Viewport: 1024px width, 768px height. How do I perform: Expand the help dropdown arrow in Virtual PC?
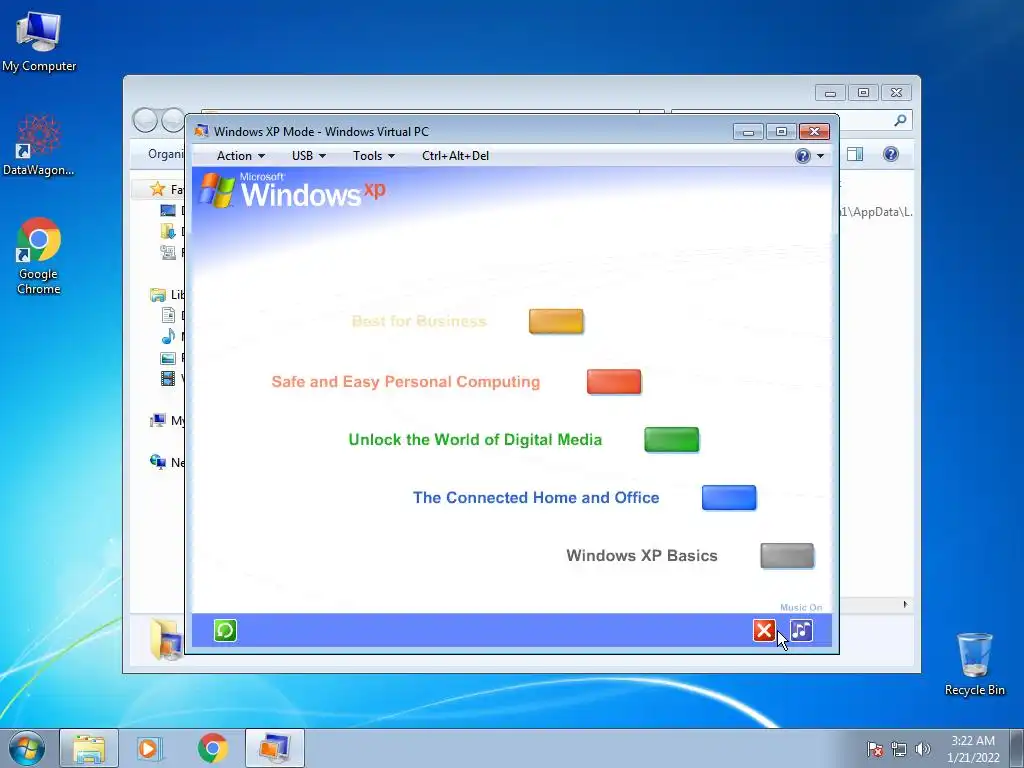coord(820,155)
